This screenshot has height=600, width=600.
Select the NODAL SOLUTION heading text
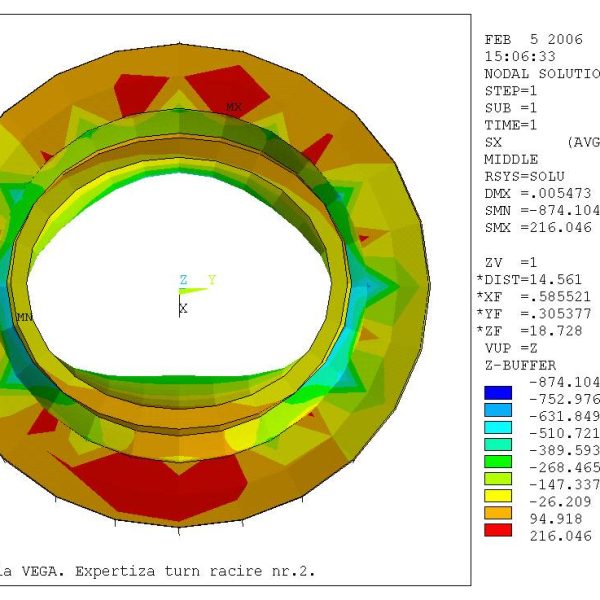(x=541, y=73)
